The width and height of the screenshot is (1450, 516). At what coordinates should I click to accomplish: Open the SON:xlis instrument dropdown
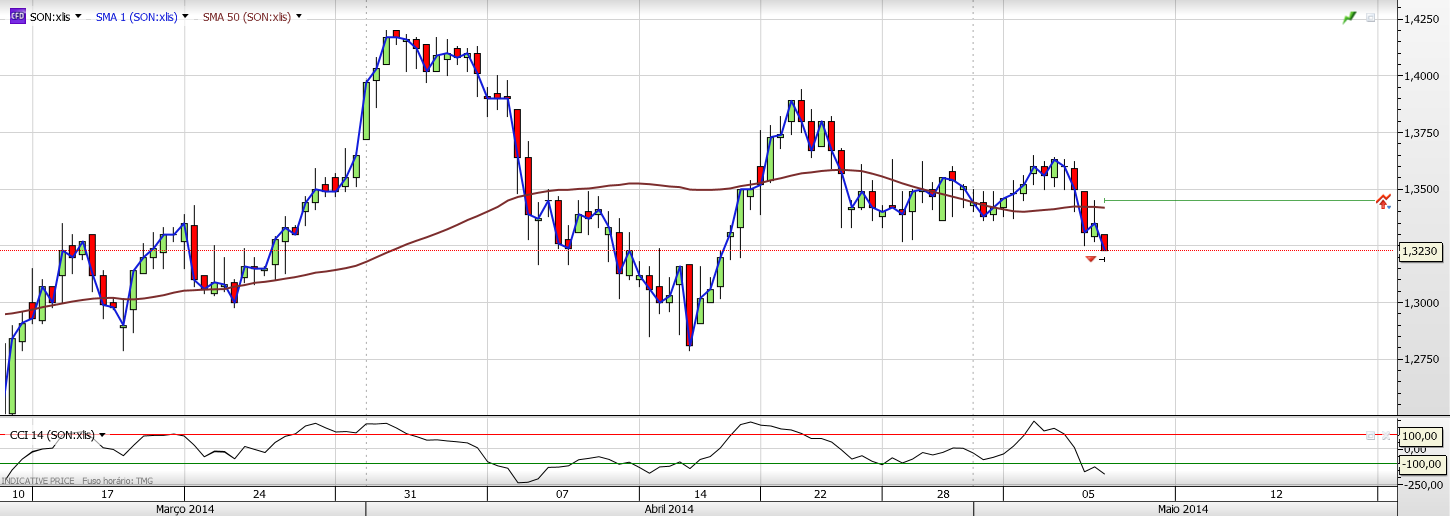point(78,17)
